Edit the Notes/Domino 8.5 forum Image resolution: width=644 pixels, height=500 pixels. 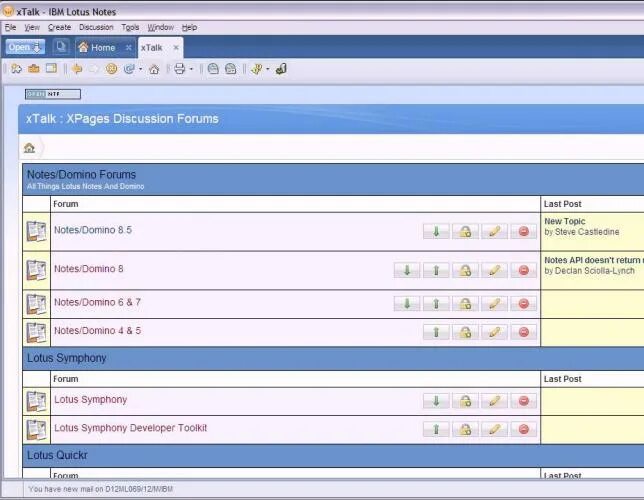[494, 231]
